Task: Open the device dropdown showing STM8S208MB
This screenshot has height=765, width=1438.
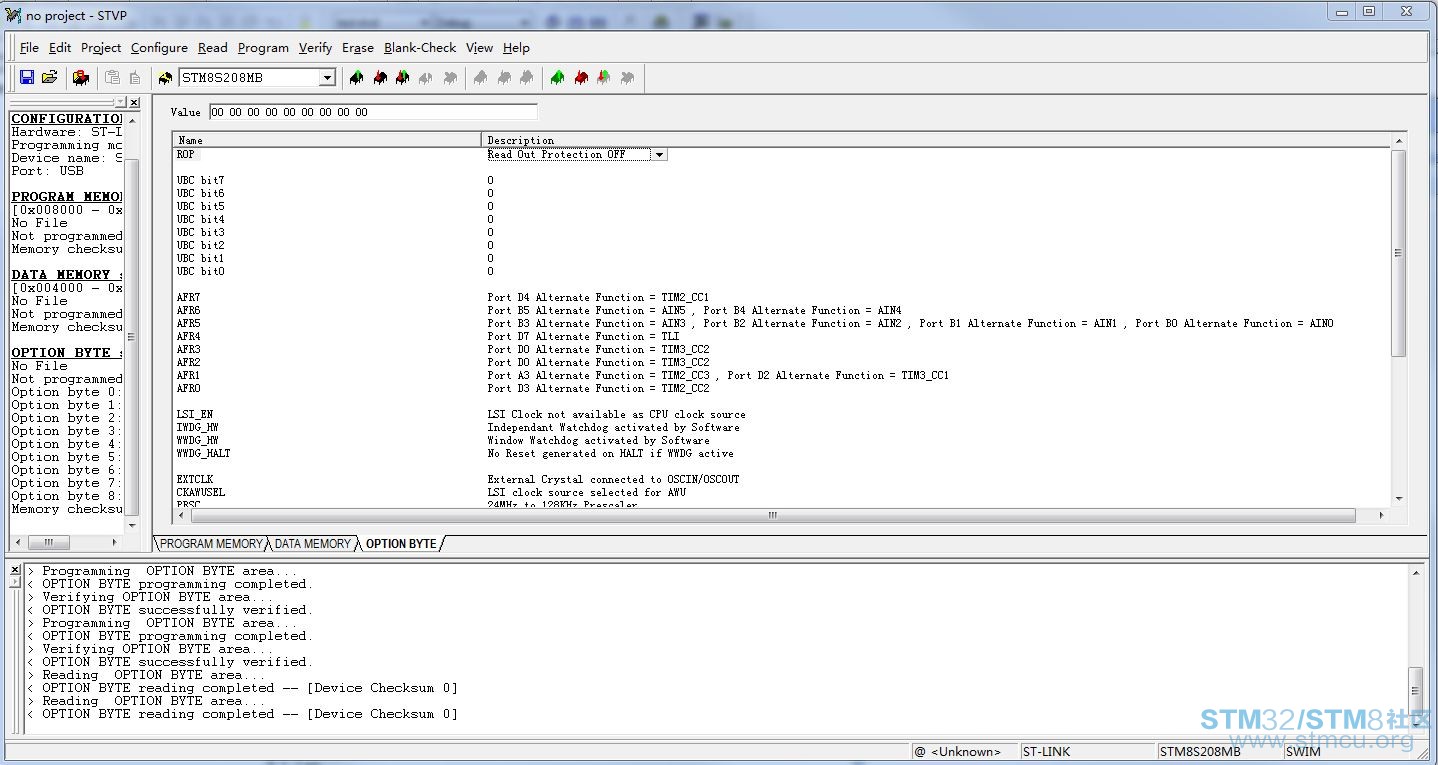Action: pyautogui.click(x=327, y=78)
